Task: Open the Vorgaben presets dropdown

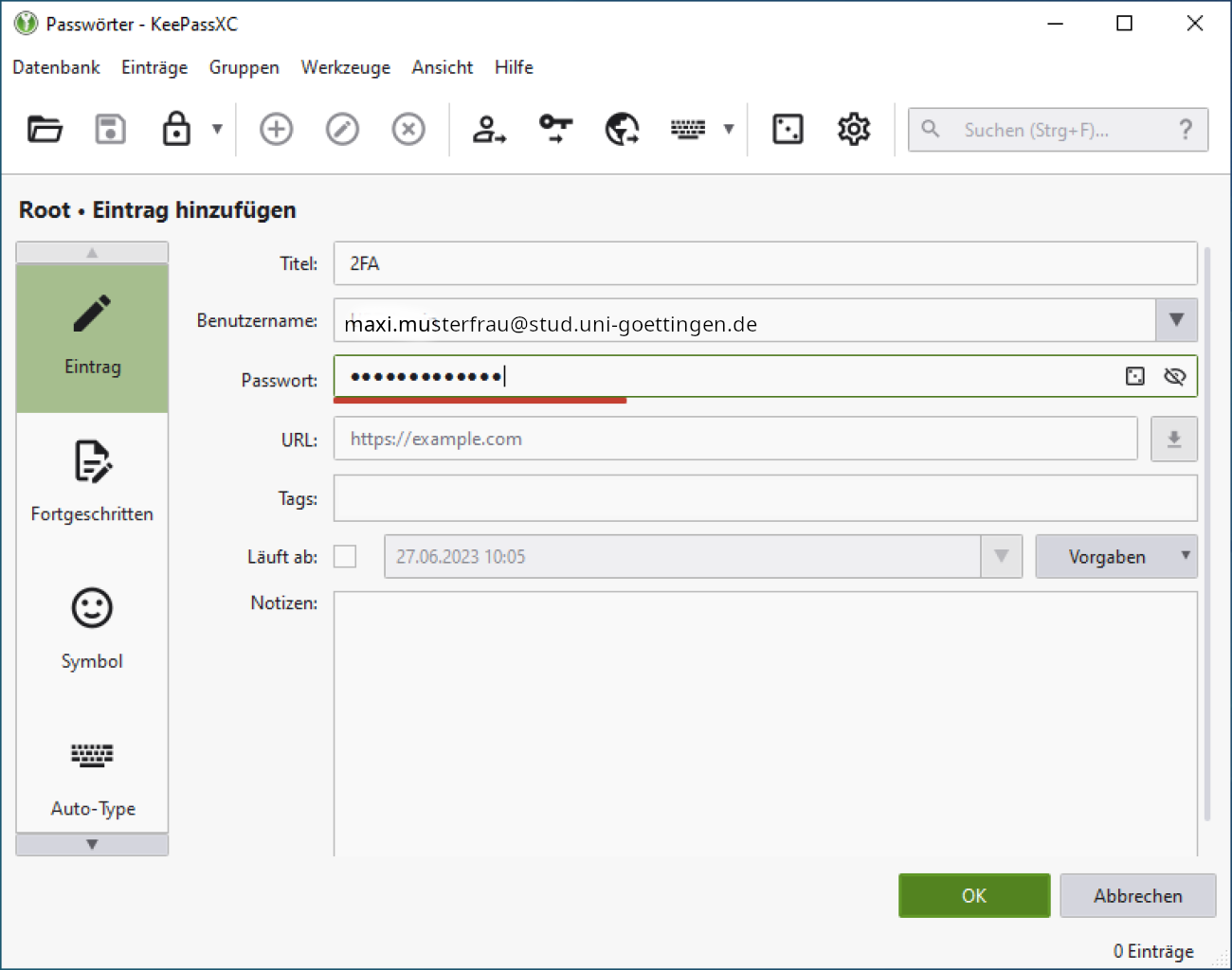Action: [x=1116, y=556]
